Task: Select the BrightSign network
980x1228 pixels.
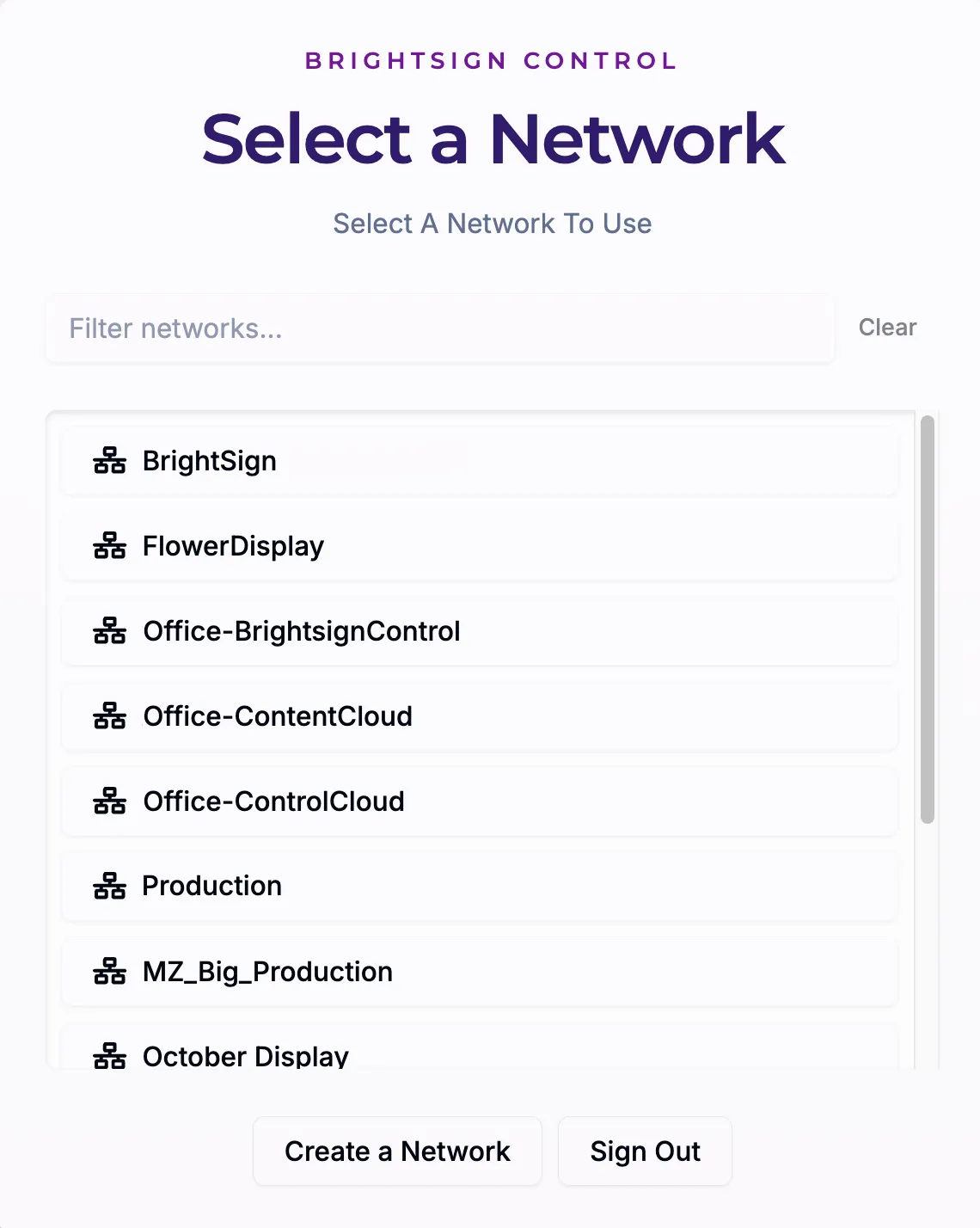Action: point(480,461)
